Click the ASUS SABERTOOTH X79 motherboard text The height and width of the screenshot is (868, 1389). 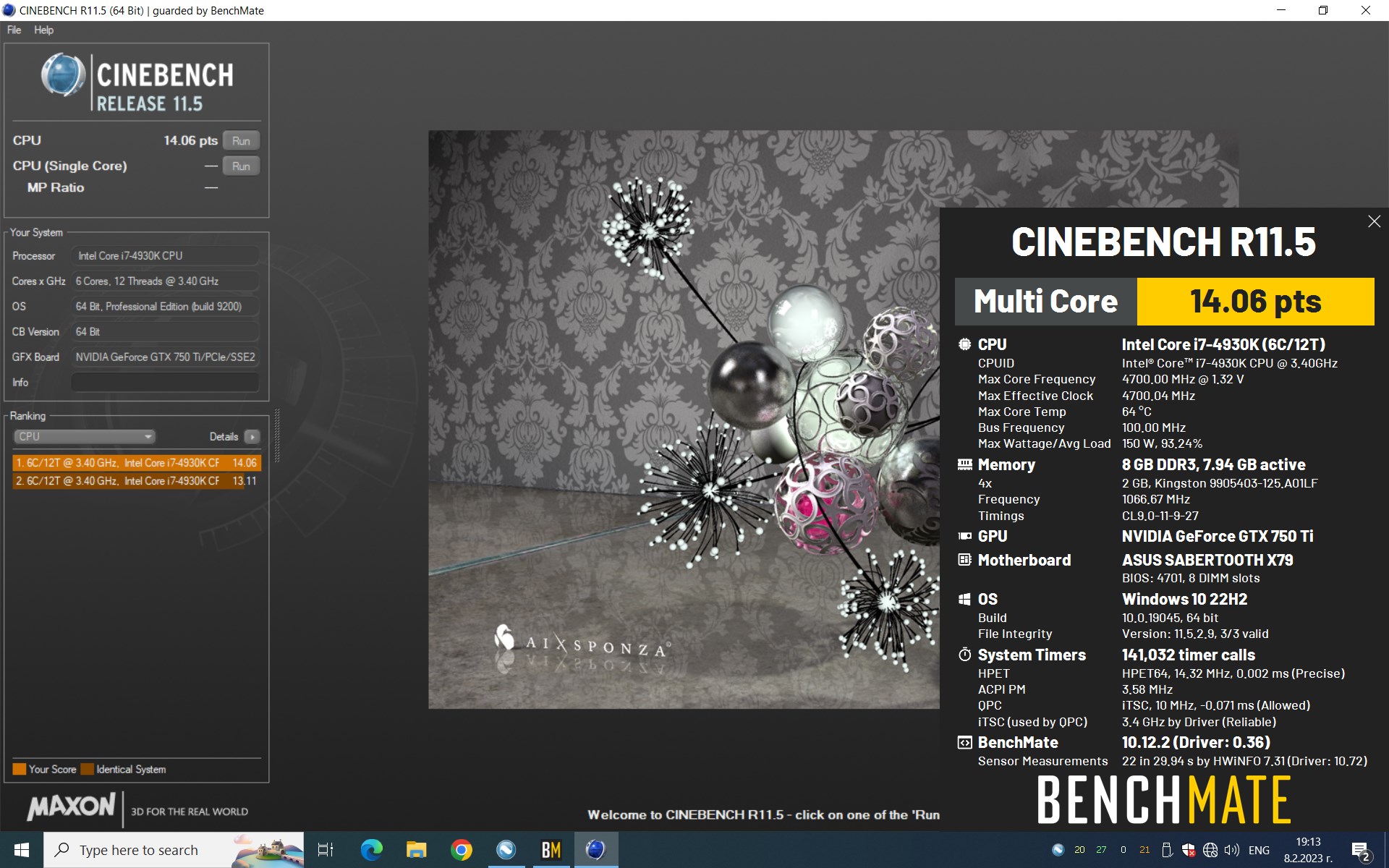point(1207,560)
